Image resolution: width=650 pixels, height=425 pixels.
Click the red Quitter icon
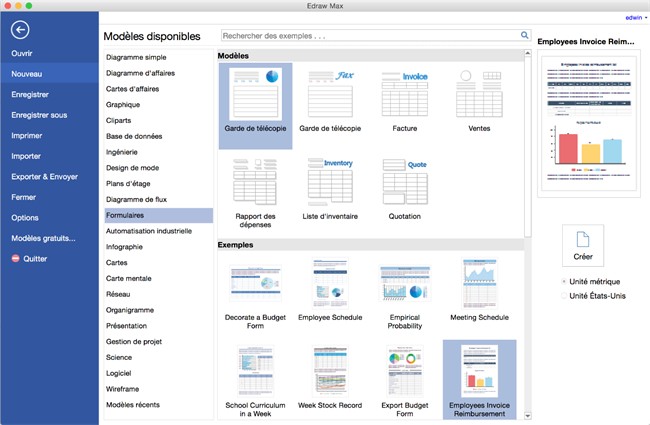pyautogui.click(x=15, y=258)
